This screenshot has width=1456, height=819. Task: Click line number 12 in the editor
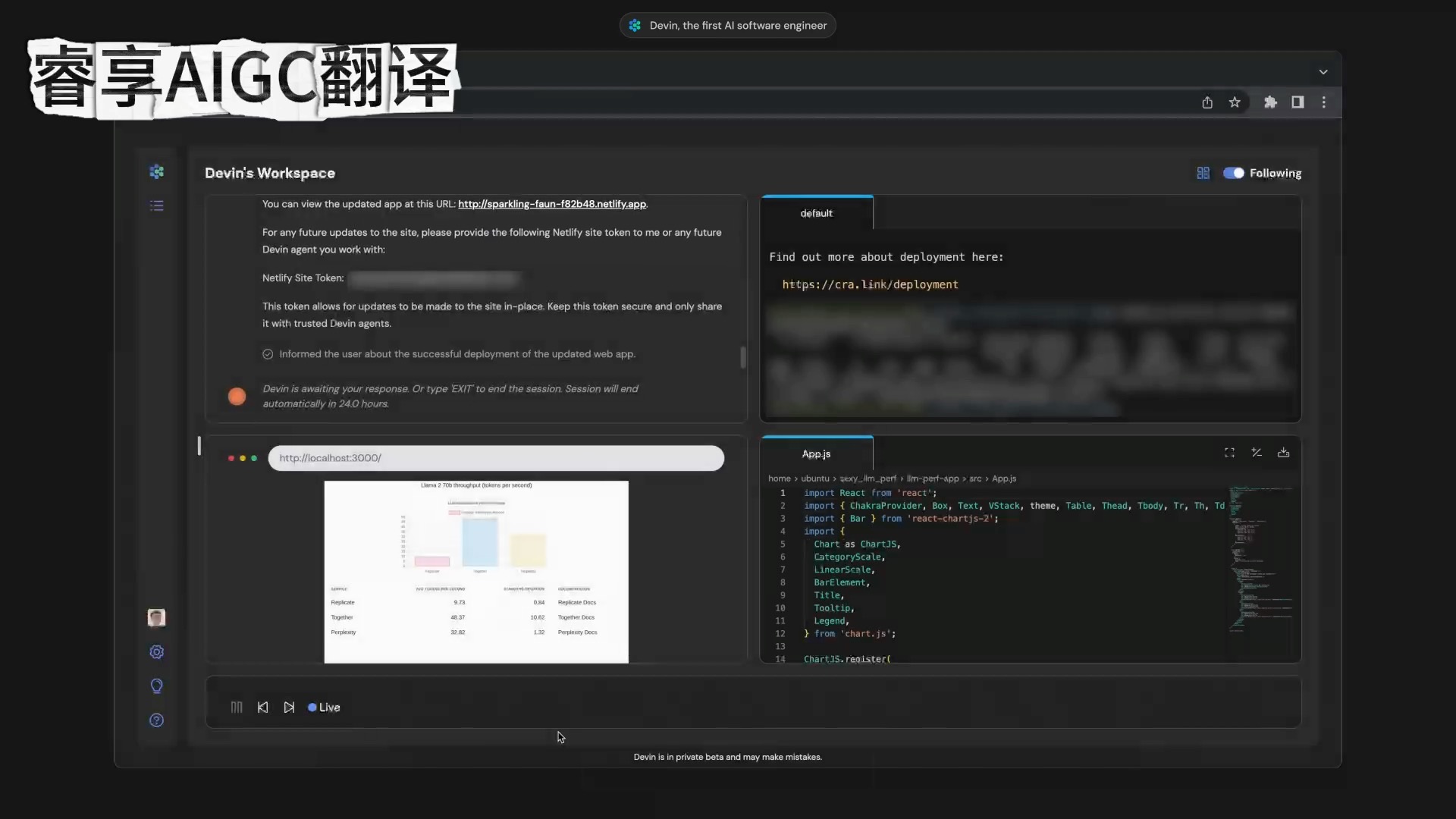coord(780,634)
